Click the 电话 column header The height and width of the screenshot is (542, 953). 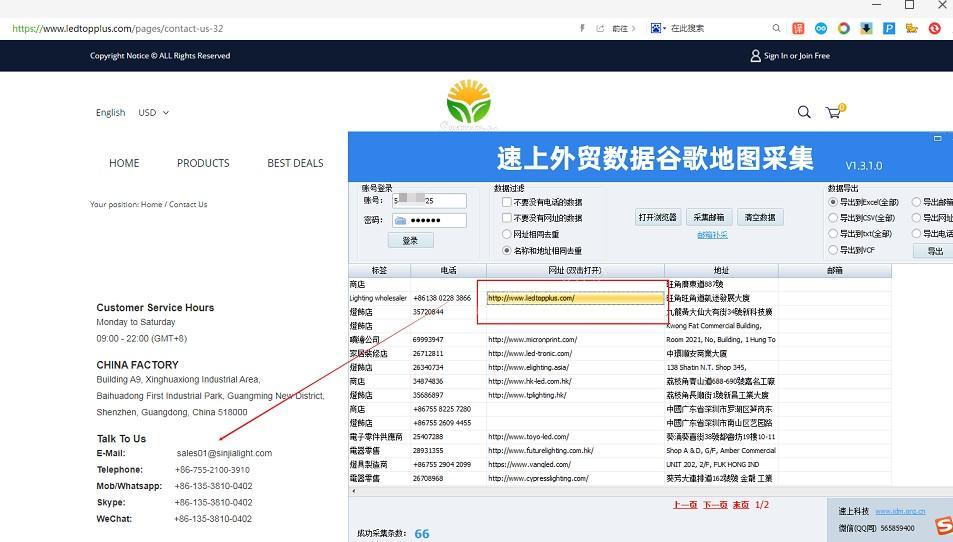[449, 270]
